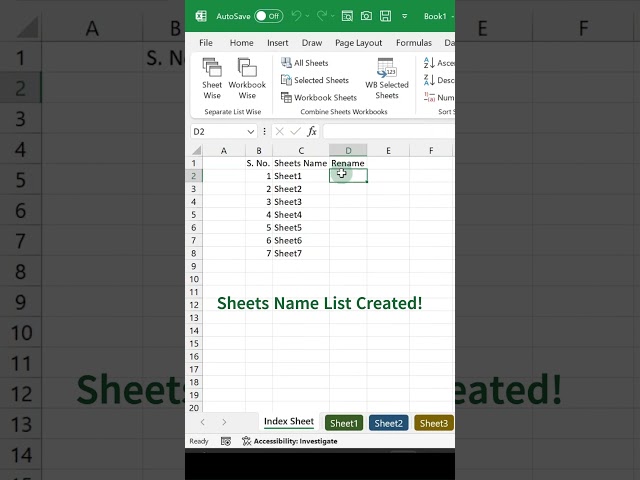Toggle the AutoSave switch
640x480 pixels.
tap(268, 16)
